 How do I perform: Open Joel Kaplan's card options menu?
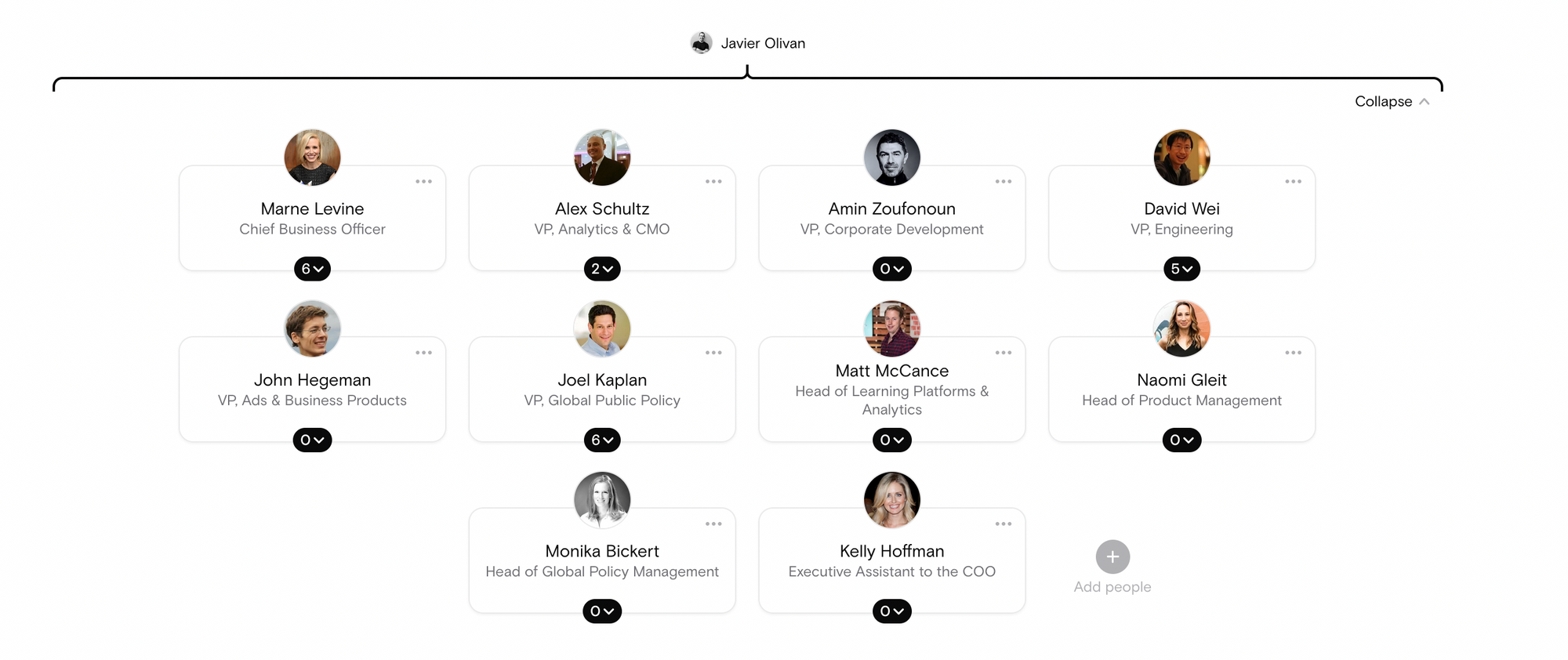[x=713, y=352]
